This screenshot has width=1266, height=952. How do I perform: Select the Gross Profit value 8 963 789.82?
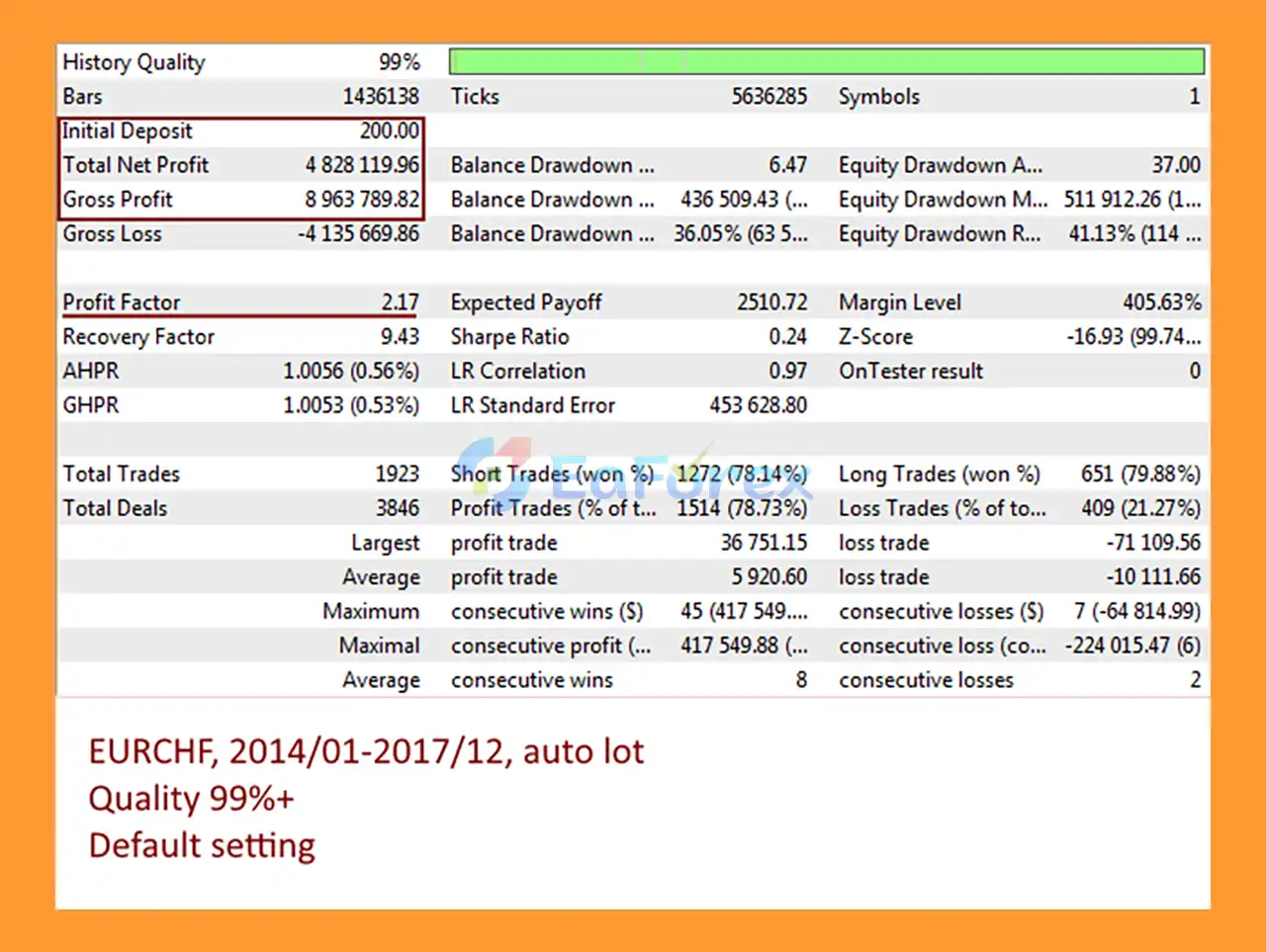(362, 200)
